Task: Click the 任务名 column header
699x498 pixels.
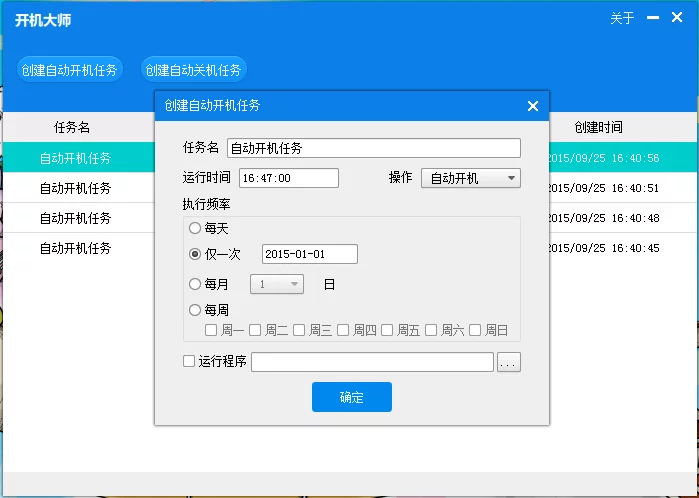Action: click(x=72, y=128)
